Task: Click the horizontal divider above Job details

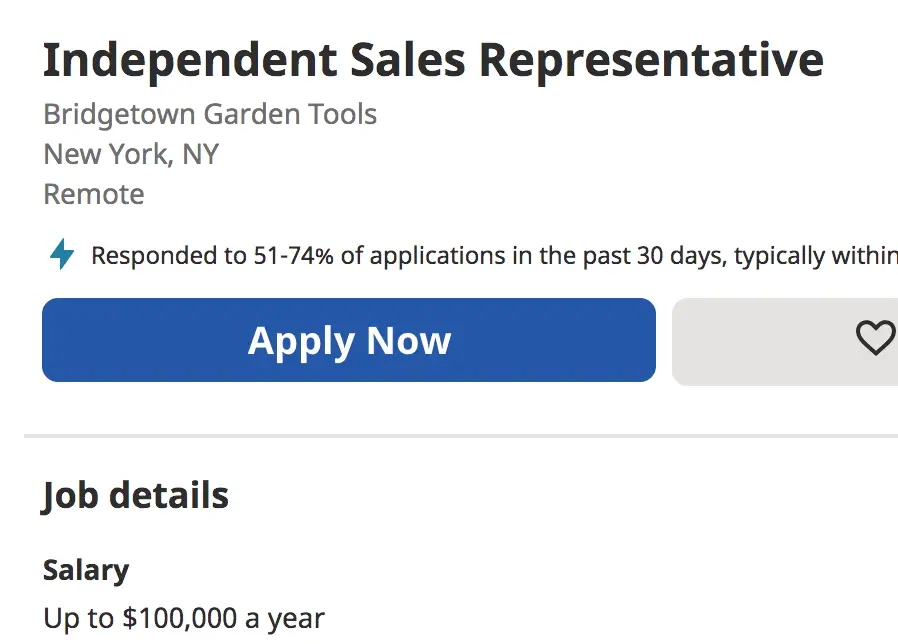Action: click(x=461, y=436)
